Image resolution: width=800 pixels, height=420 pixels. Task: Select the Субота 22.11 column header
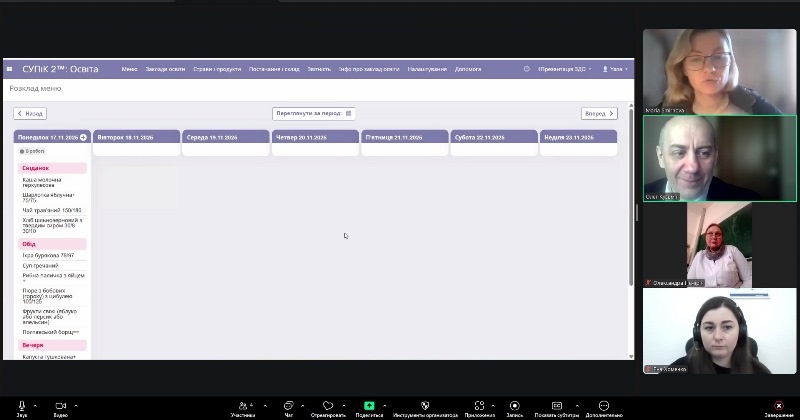click(494, 137)
